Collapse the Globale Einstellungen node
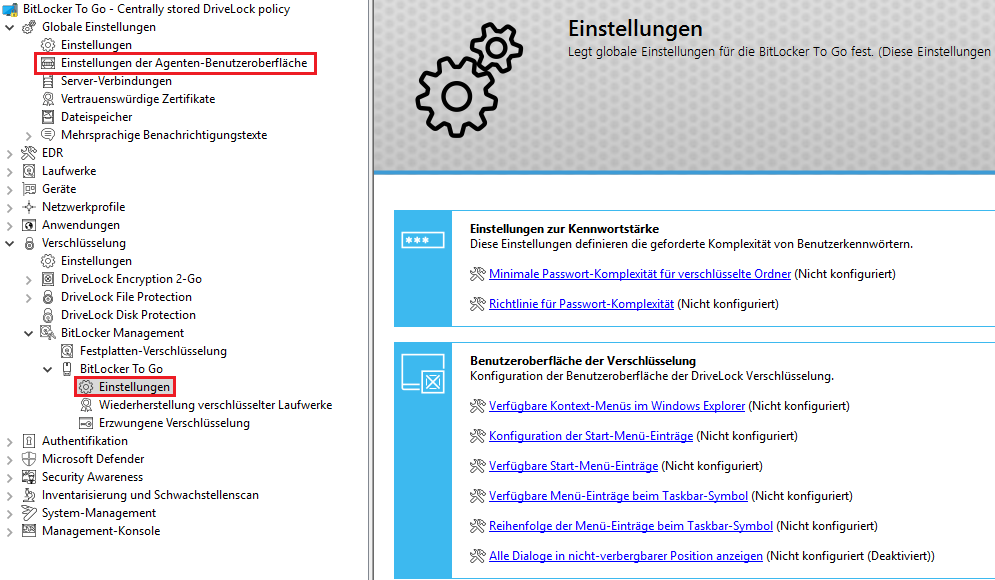Image resolution: width=995 pixels, height=580 pixels. pyautogui.click(x=10, y=27)
